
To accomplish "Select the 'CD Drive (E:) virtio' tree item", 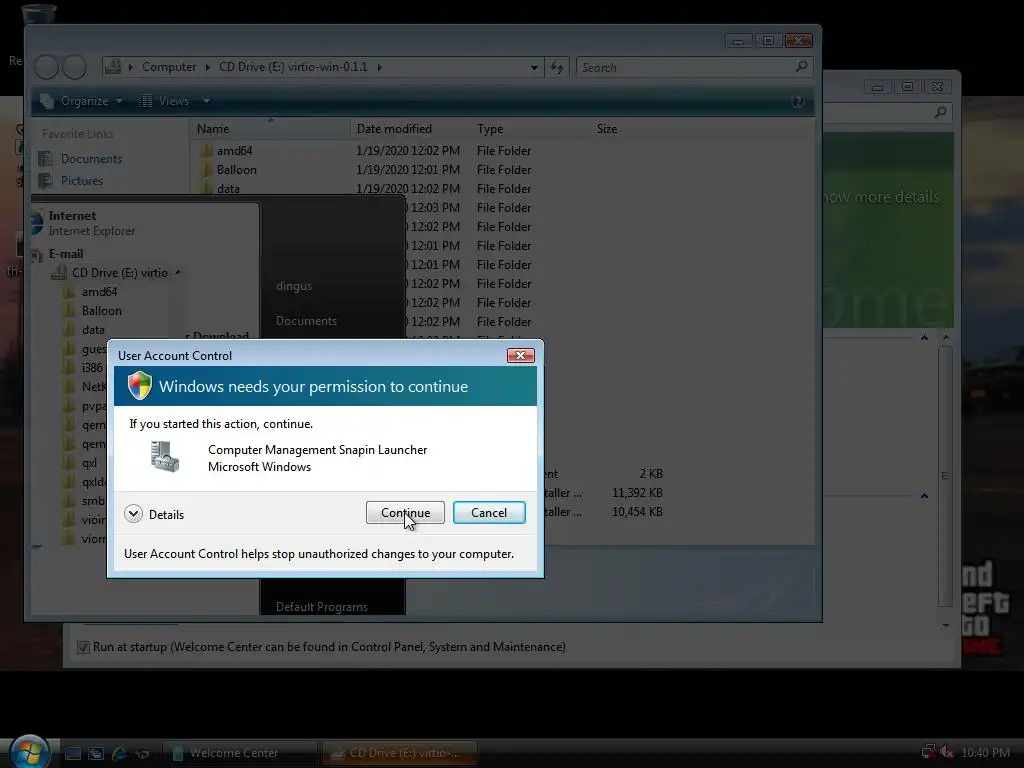I will [x=120, y=273].
